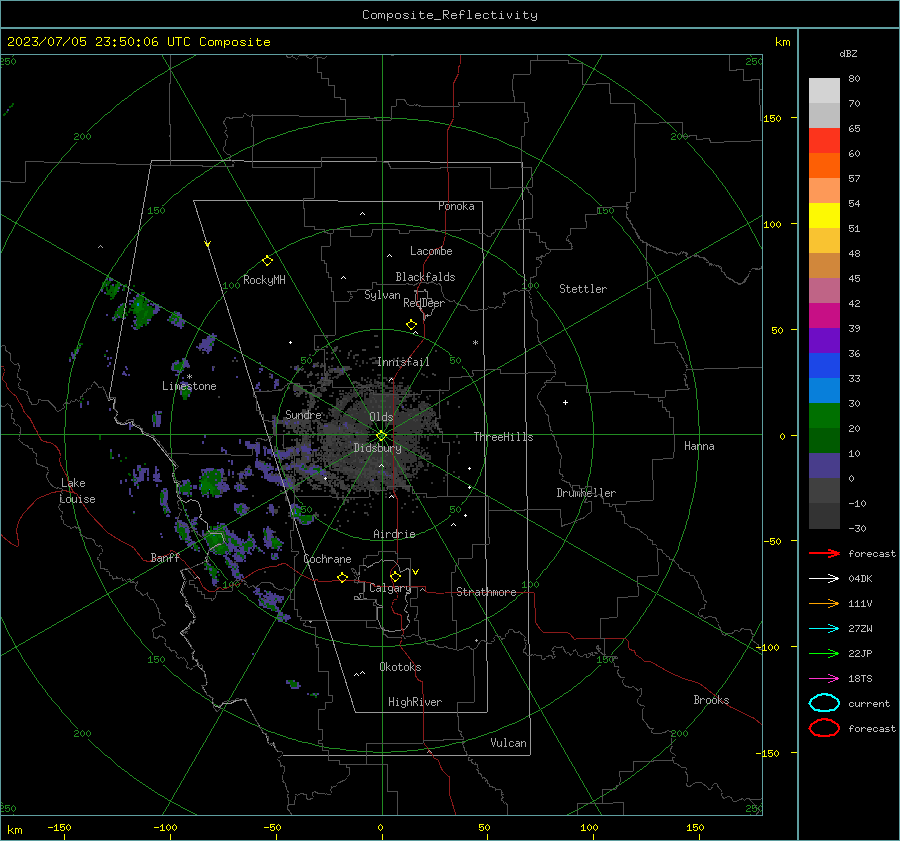Click the 65 dBZ red color swatch
The width and height of the screenshot is (900, 841).
[x=824, y=141]
